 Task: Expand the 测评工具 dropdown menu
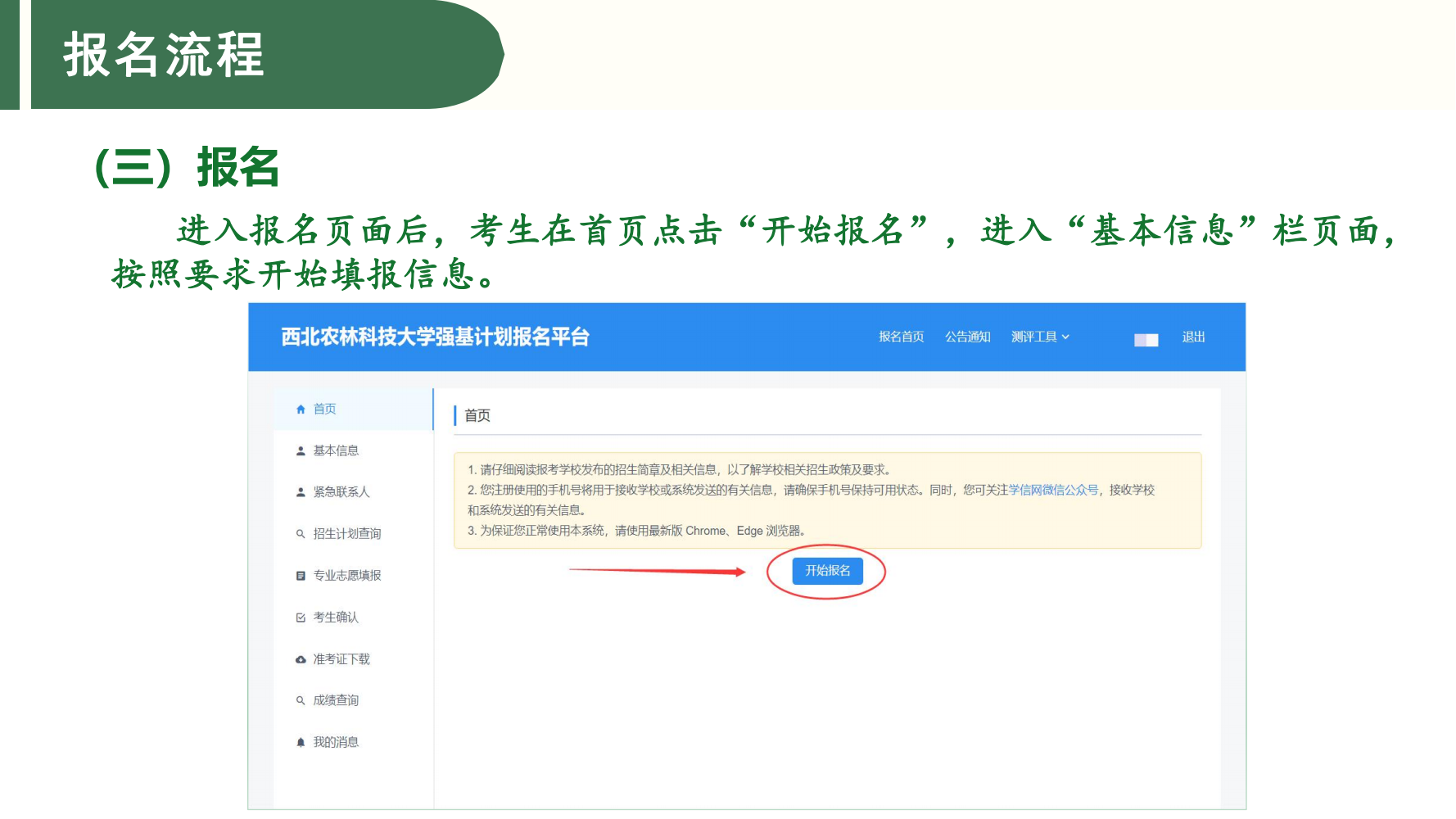tap(1040, 337)
